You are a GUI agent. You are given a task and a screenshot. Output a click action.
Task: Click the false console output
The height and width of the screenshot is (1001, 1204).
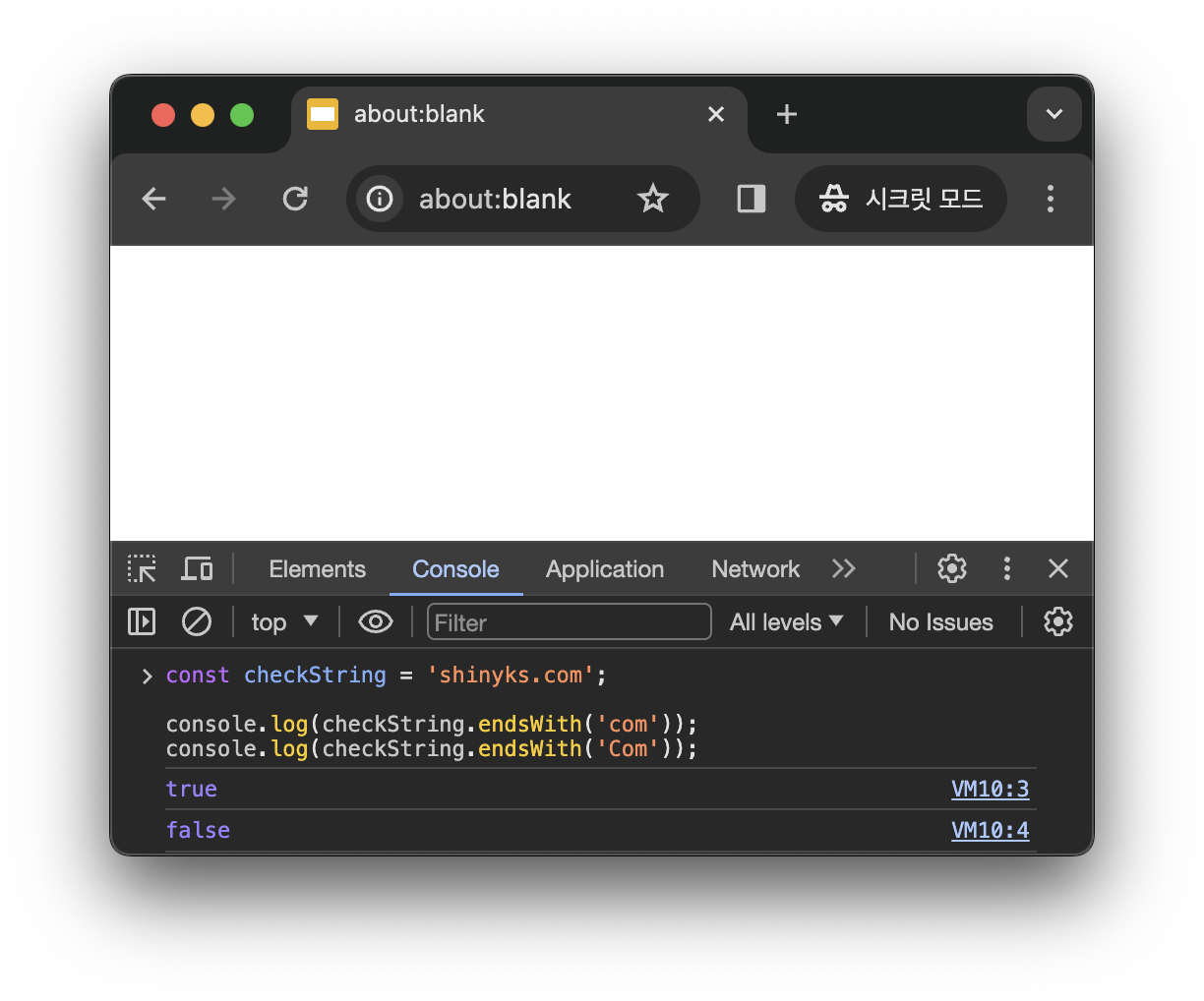tap(198, 830)
